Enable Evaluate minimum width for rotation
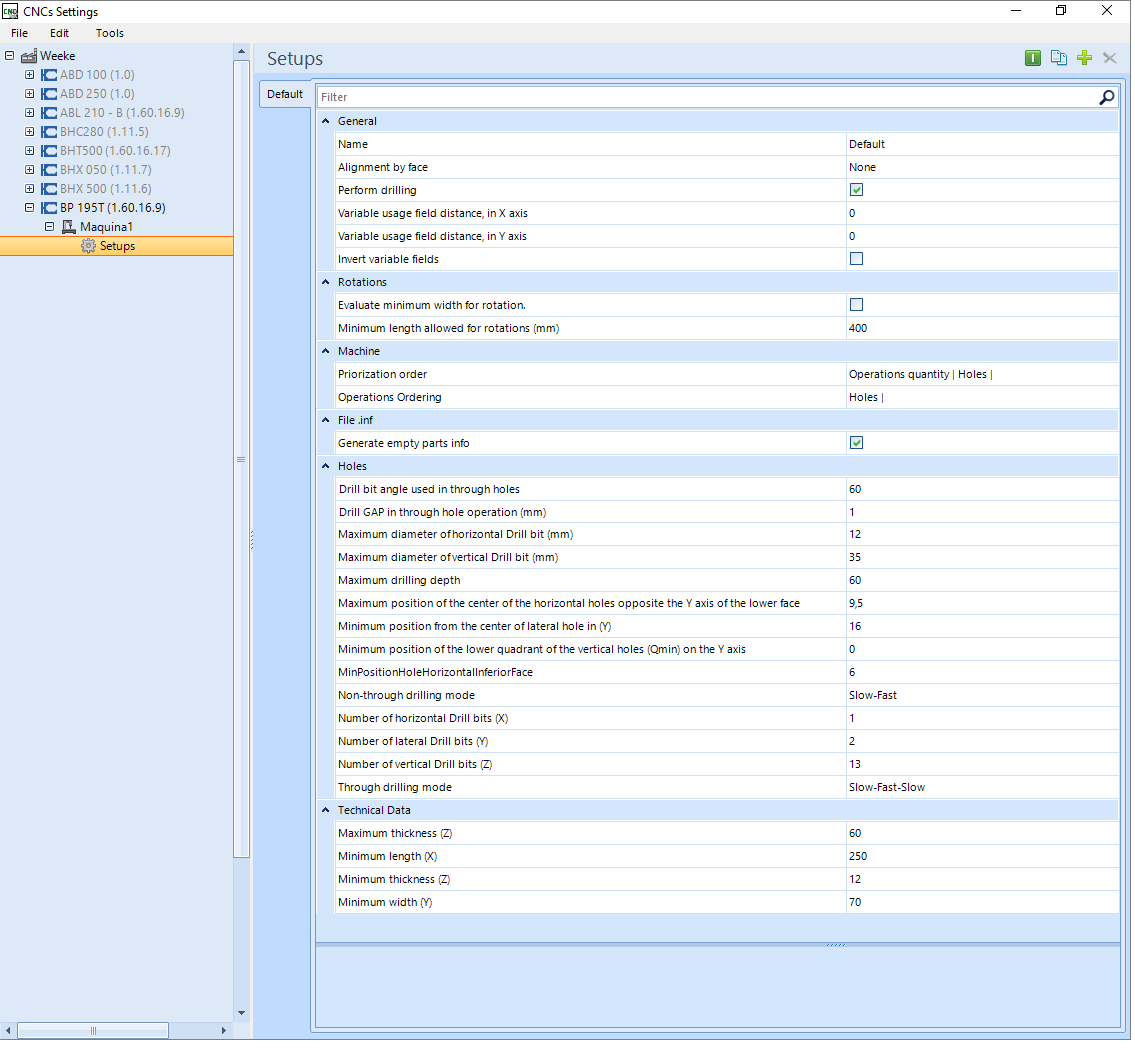The width and height of the screenshot is (1135, 1050). pos(858,305)
